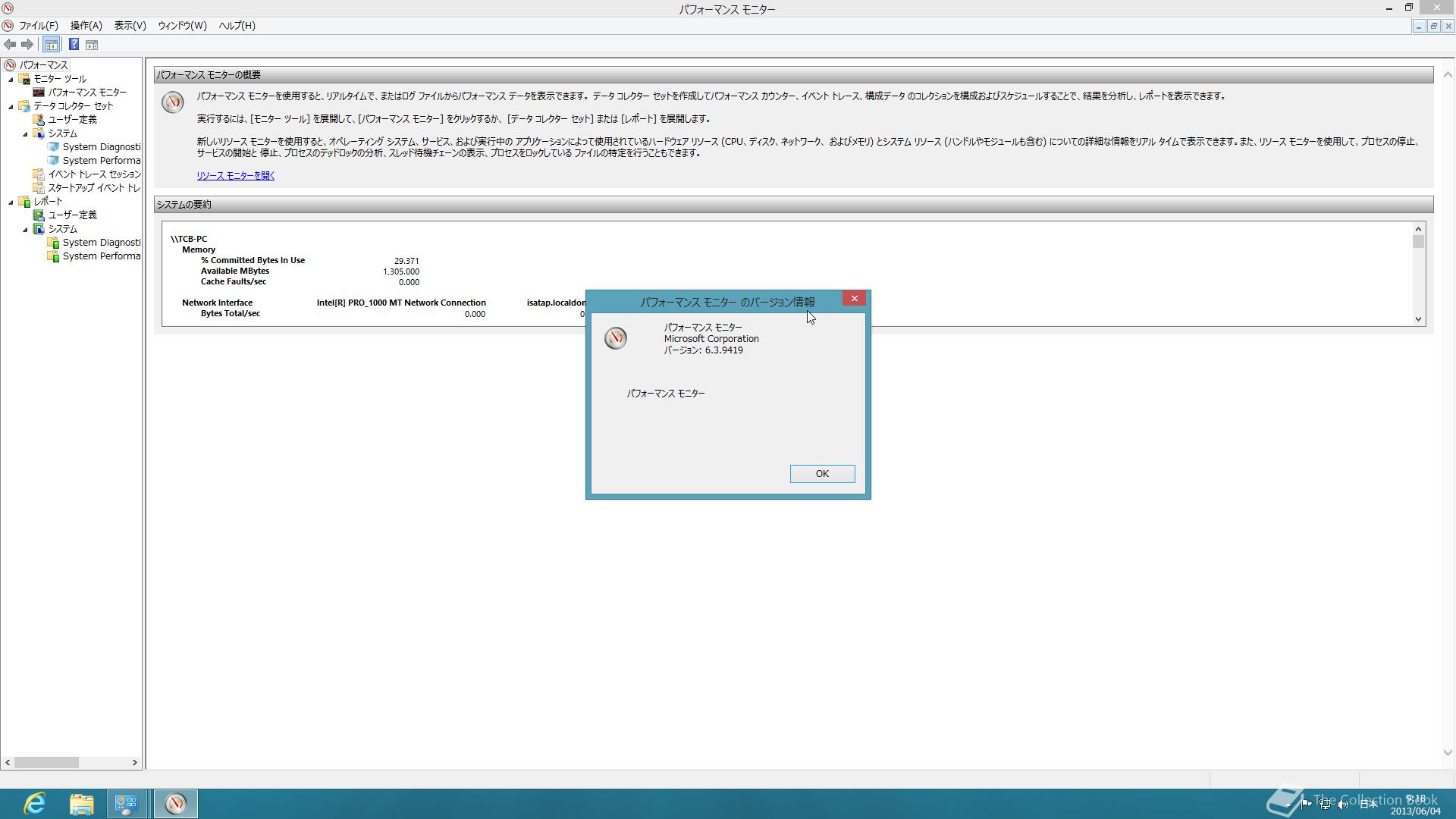Click OK in the version info dialog
1456x819 pixels.
(x=822, y=474)
